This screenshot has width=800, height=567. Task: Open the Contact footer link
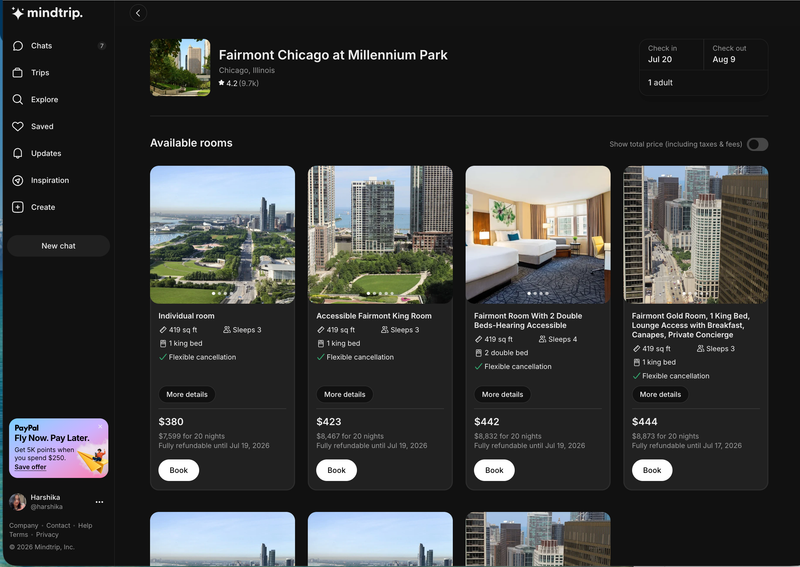click(x=58, y=526)
